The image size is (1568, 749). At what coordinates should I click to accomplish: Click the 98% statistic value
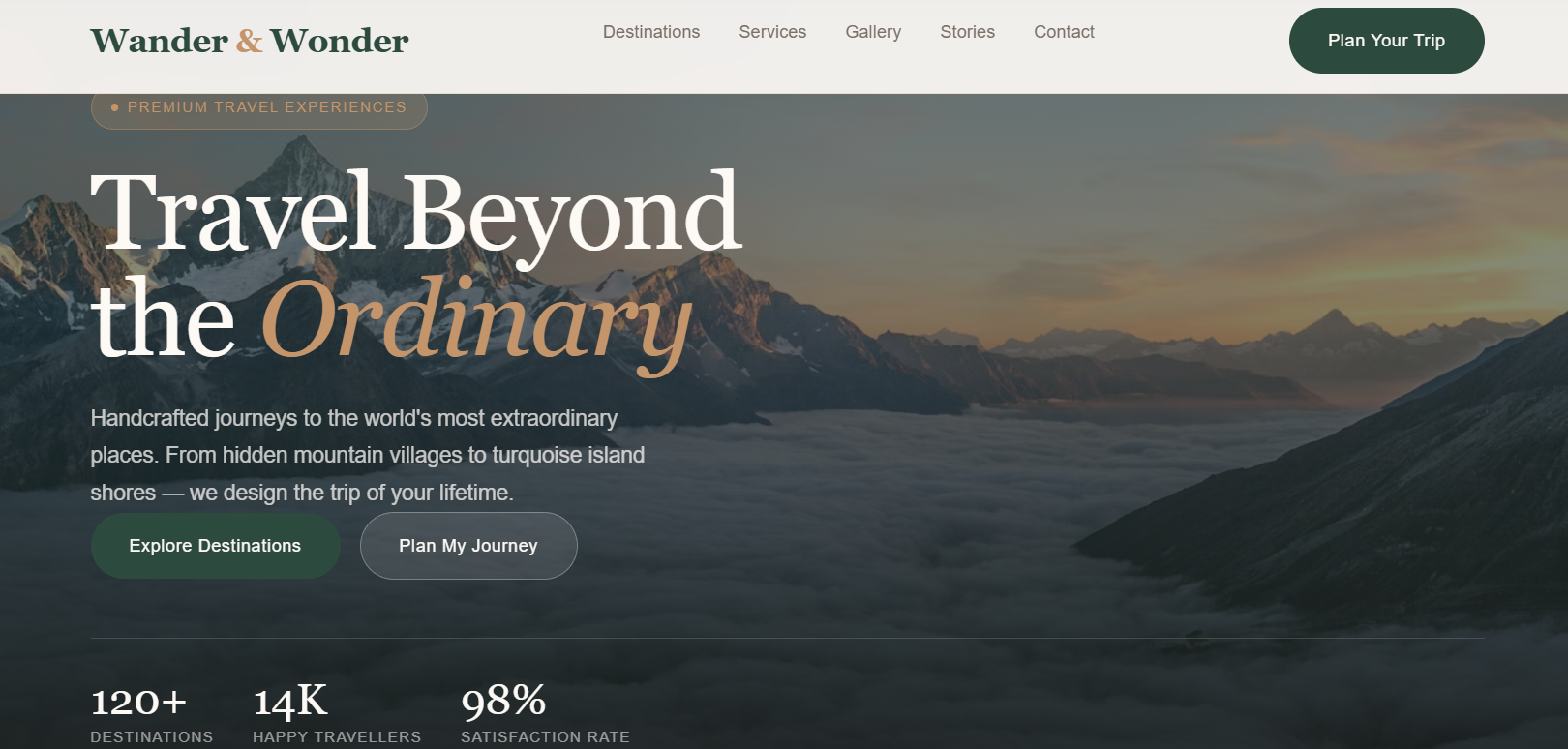point(503,701)
